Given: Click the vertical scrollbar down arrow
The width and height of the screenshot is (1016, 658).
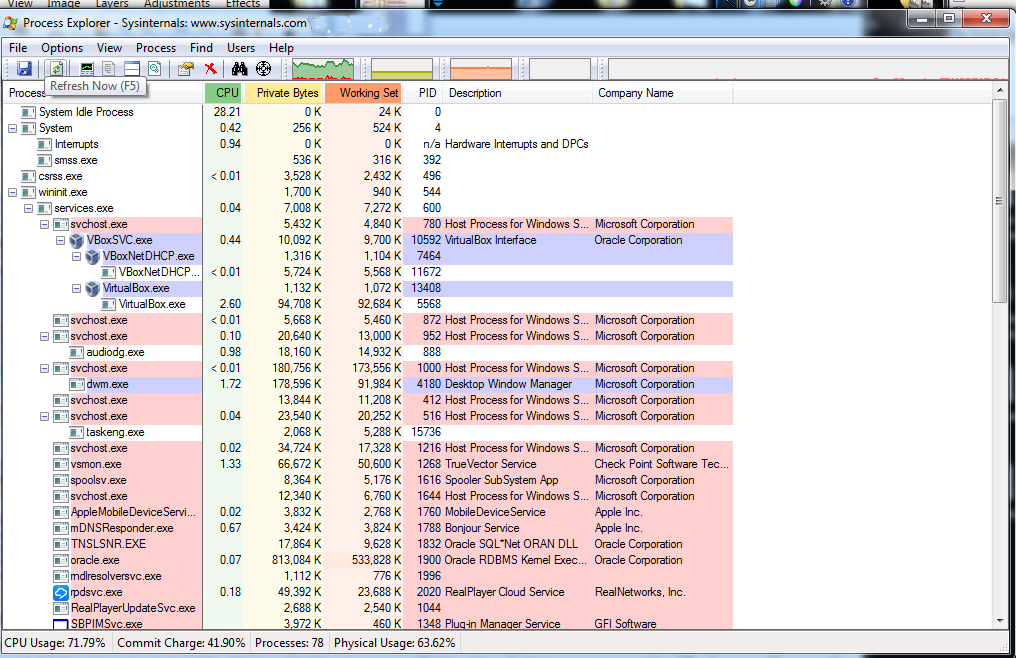Looking at the screenshot, I should pos(1000,621).
